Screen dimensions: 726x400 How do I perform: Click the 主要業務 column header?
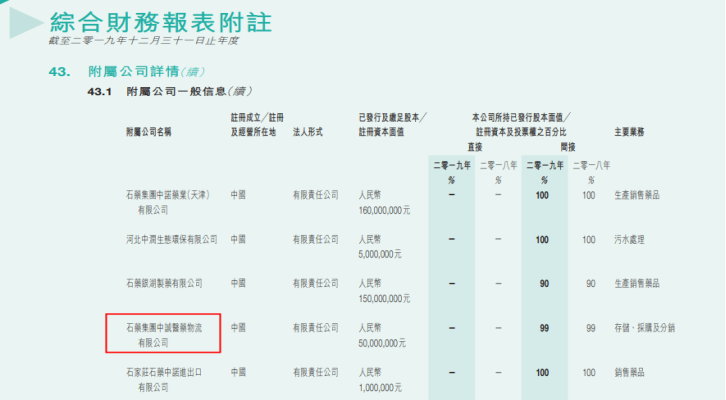tap(628, 131)
